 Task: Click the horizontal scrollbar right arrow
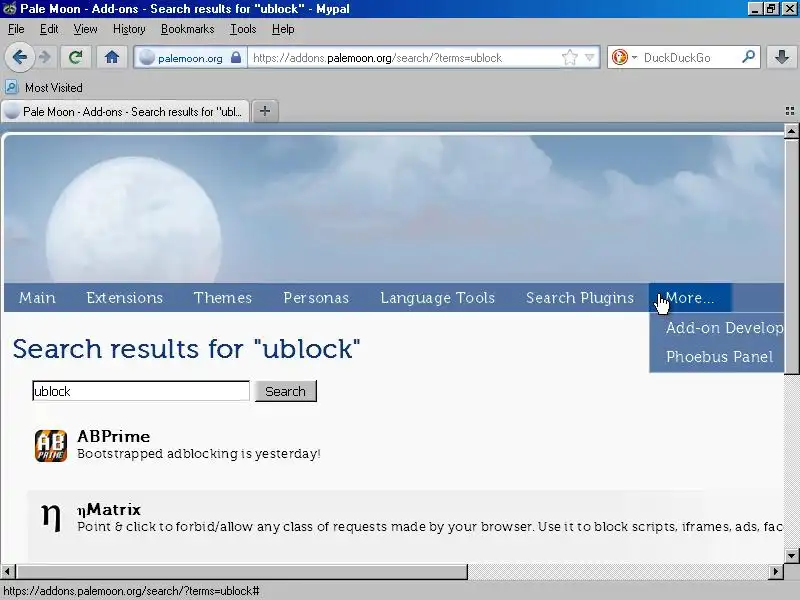776,571
